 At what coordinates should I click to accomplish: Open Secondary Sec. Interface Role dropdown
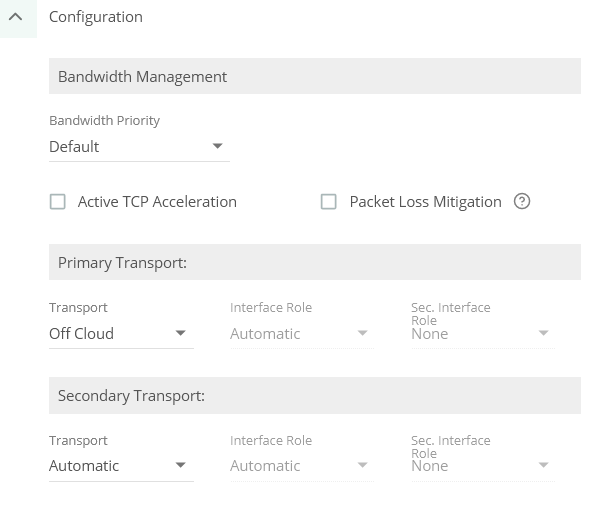(483, 466)
